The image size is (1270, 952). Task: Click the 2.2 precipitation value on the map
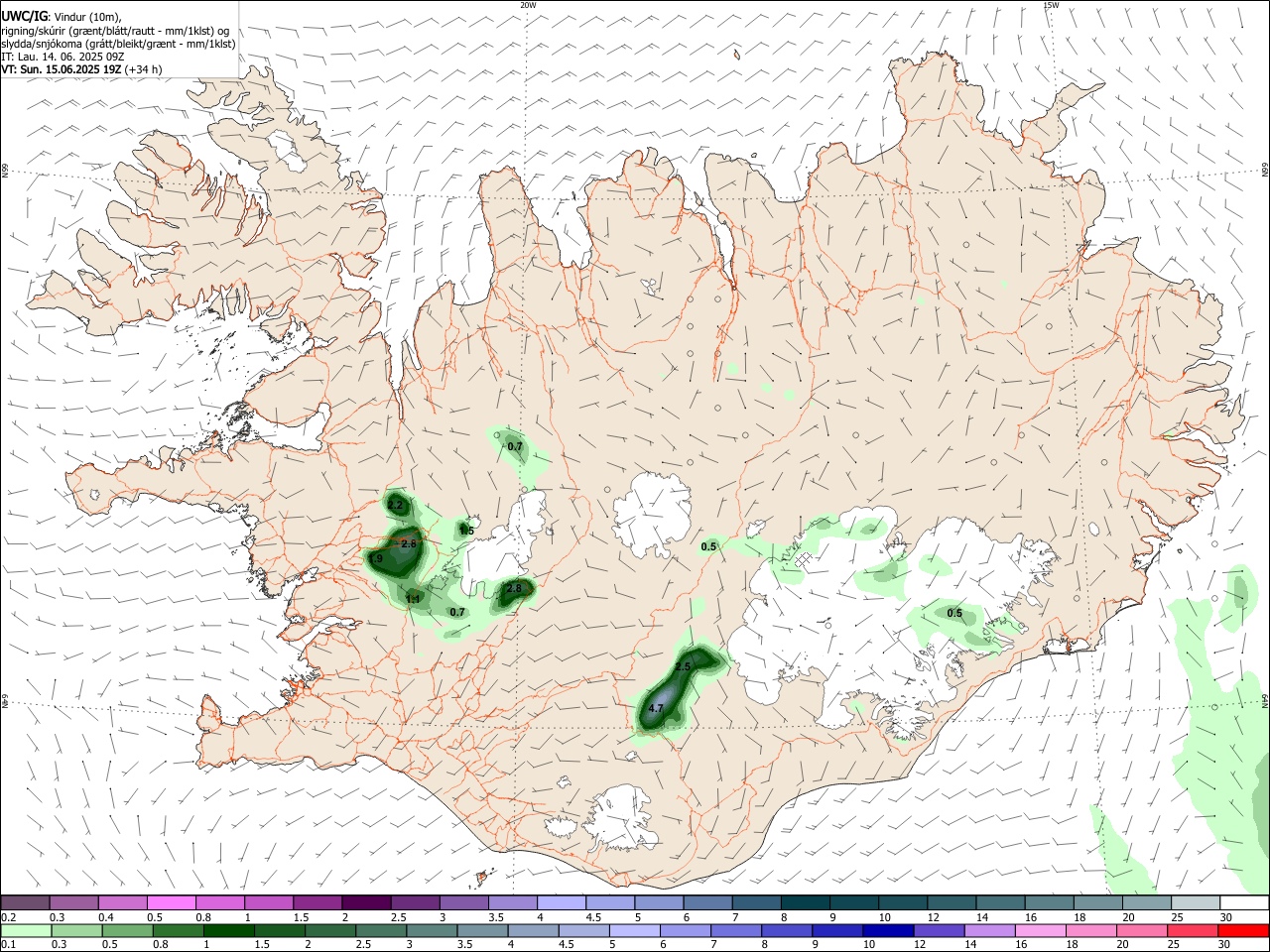coord(395,506)
